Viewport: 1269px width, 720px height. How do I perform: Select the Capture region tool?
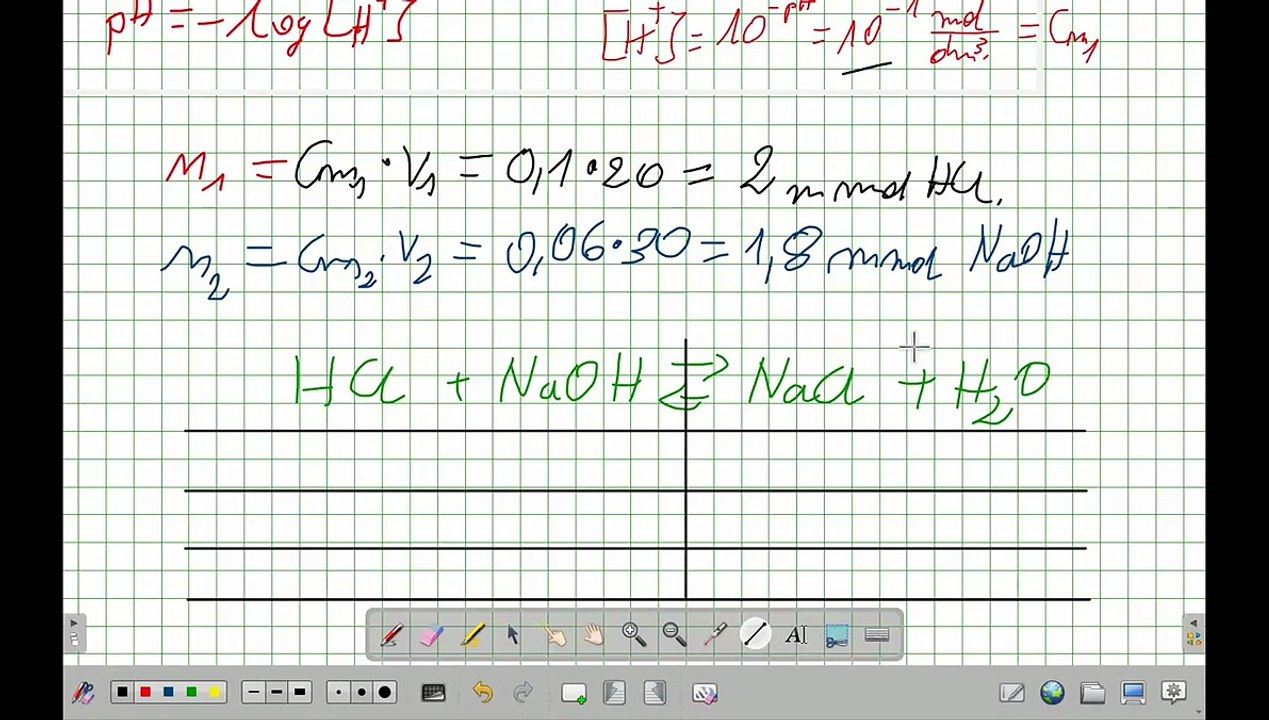837,635
